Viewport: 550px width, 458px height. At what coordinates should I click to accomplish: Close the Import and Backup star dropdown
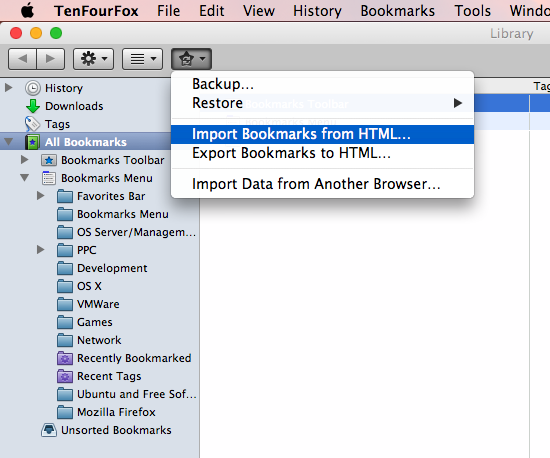(x=192, y=59)
